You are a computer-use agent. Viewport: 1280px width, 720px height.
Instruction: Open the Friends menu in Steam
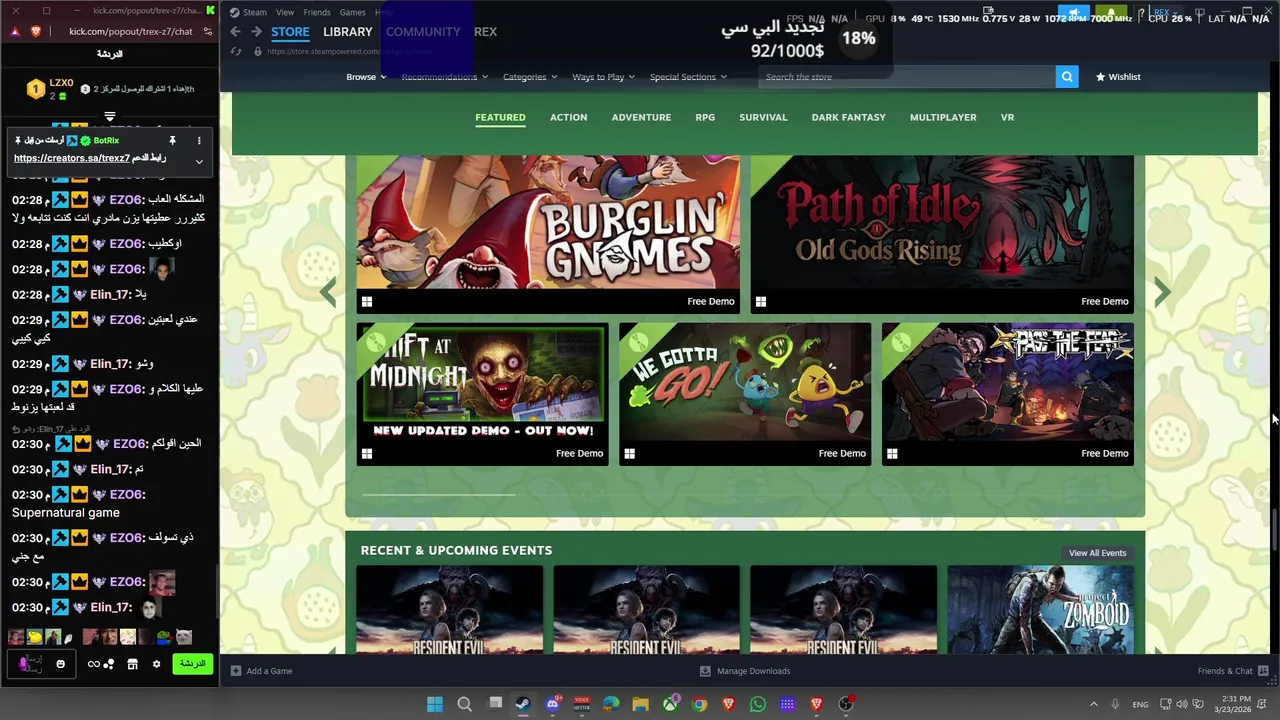coord(317,13)
